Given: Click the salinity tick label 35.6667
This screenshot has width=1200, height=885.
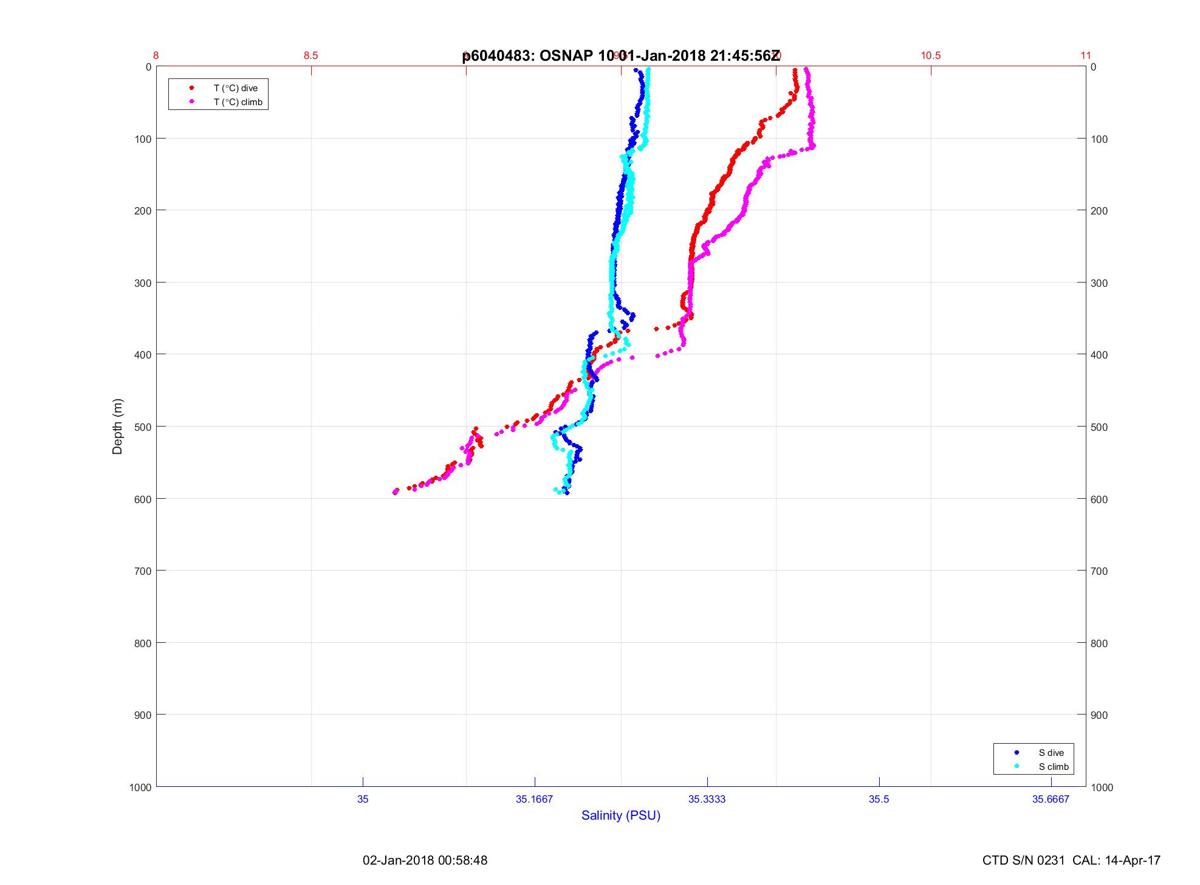Looking at the screenshot, I should (x=1051, y=799).
